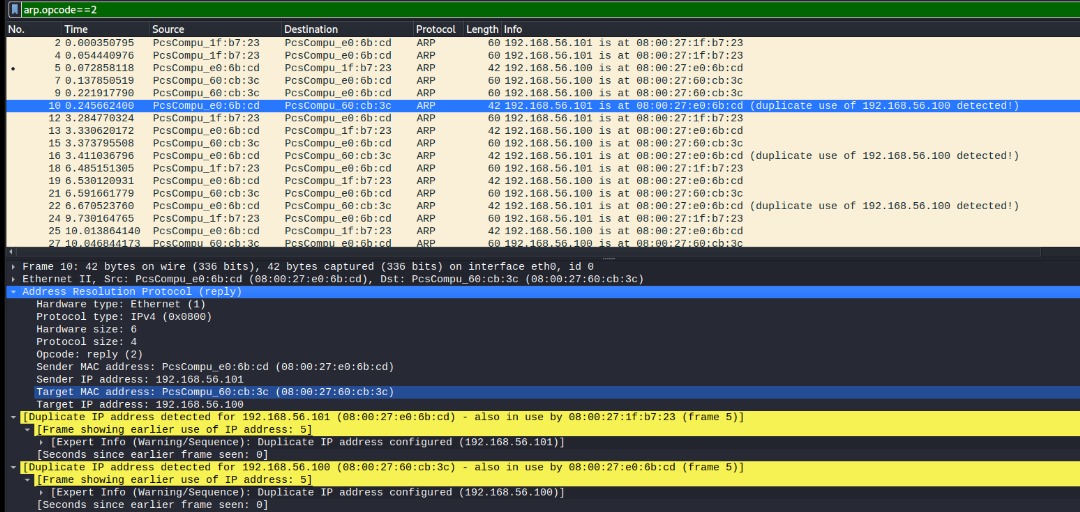This screenshot has width=1080, height=512.
Task: Select packet number 5 in the list
Action: (x=543, y=68)
